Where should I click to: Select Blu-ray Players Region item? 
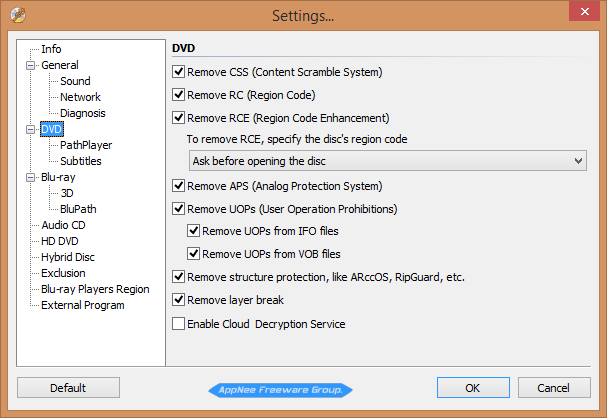coord(95,289)
